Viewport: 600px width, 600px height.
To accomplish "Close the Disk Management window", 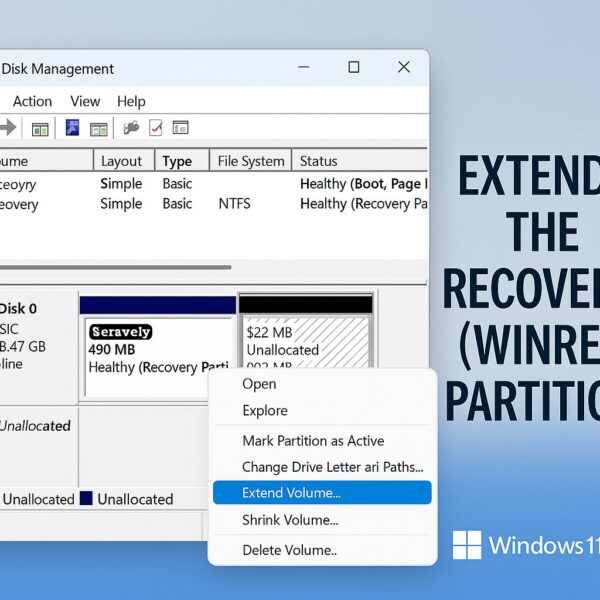I will click(404, 67).
